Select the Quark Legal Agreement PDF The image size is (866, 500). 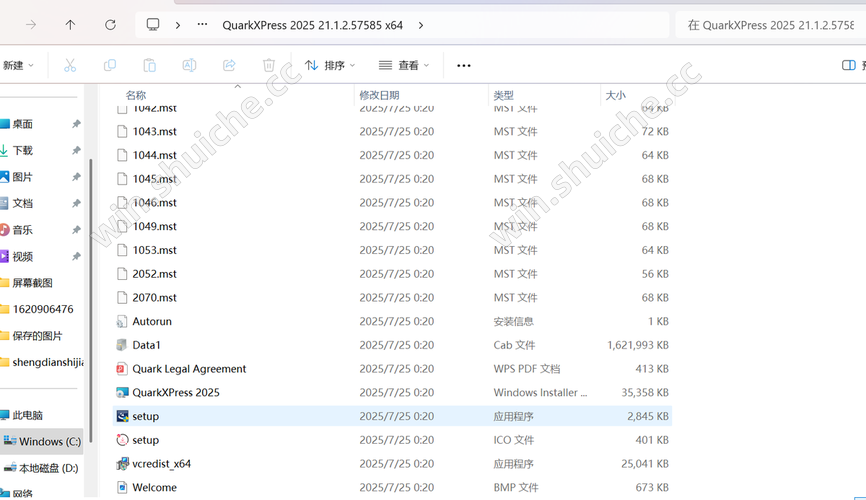coord(392,369)
